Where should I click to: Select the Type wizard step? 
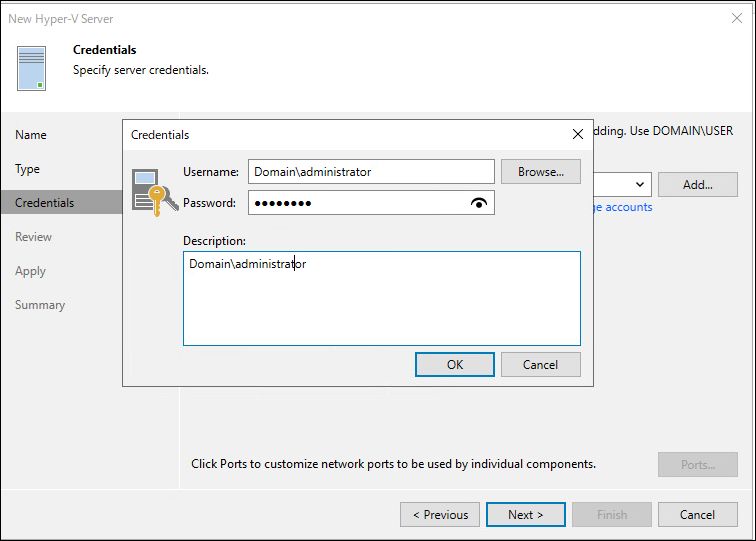pos(28,169)
